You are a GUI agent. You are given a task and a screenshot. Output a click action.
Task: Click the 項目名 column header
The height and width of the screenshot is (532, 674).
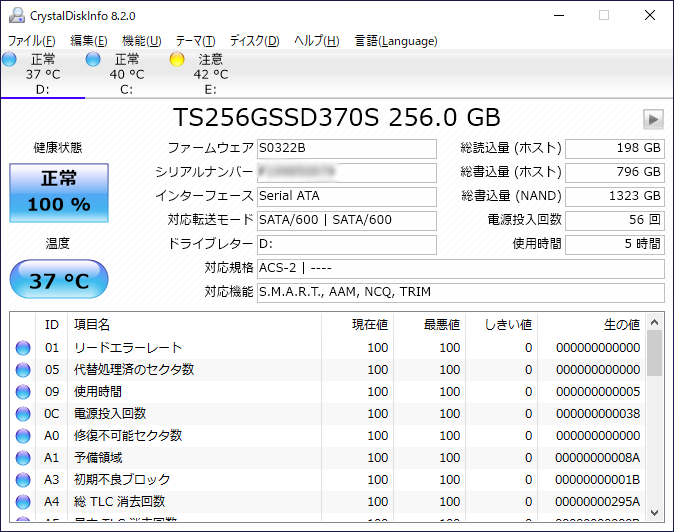[194, 324]
